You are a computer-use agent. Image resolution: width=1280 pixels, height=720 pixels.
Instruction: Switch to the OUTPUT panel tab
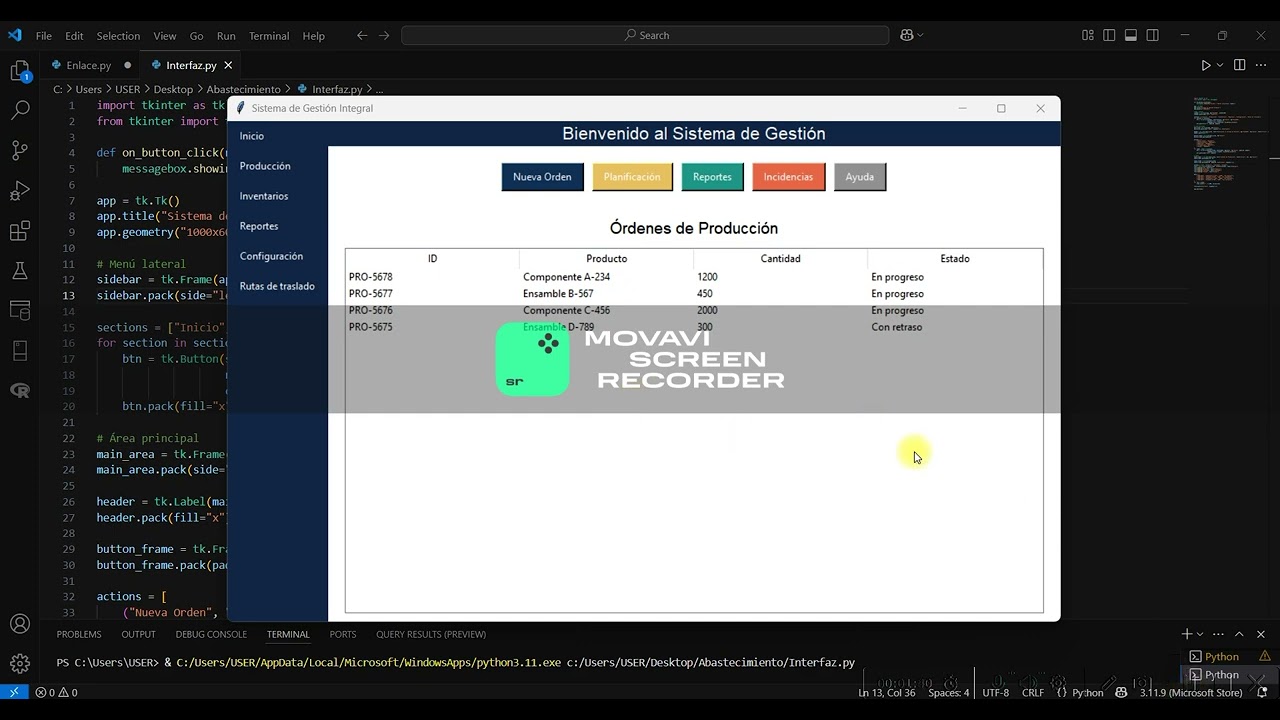click(x=138, y=634)
